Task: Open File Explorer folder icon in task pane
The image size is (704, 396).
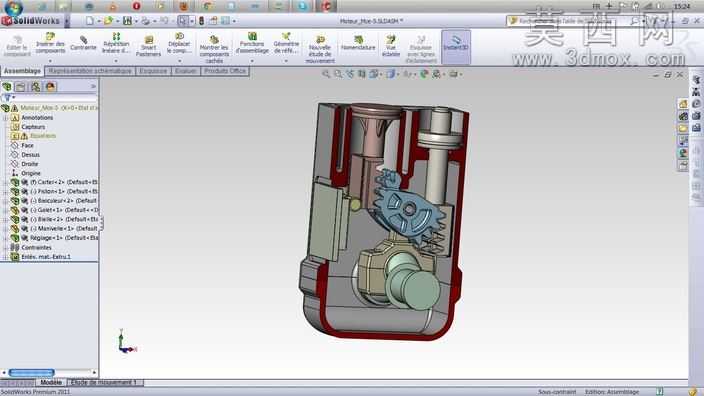Action: tap(683, 128)
